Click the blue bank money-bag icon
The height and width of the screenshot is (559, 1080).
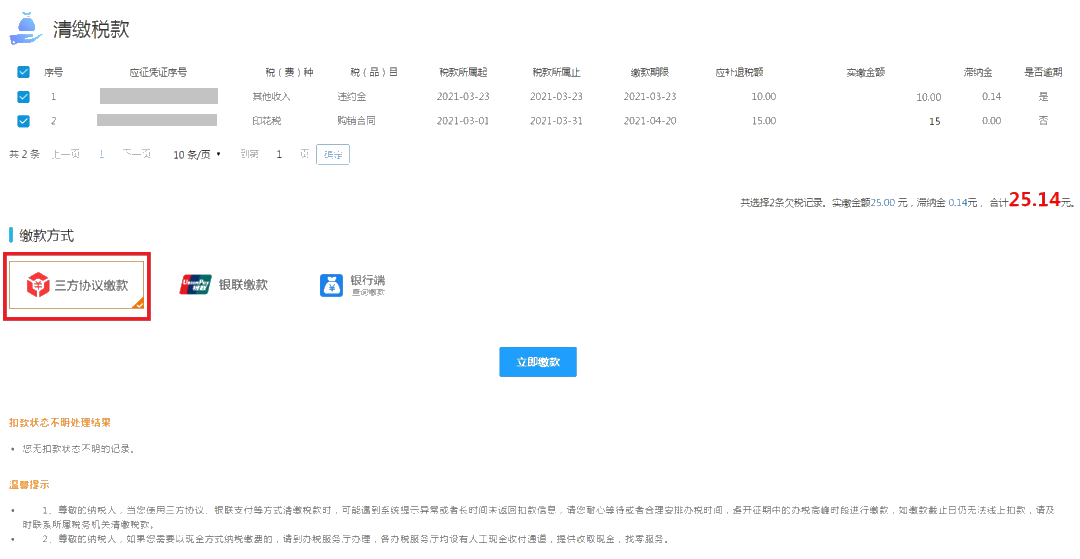point(331,285)
